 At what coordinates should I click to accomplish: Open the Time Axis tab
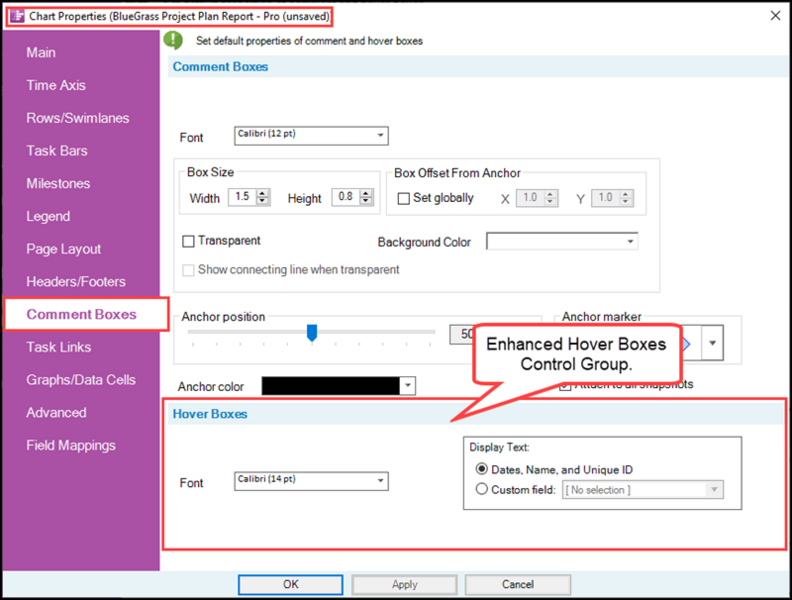[56, 85]
